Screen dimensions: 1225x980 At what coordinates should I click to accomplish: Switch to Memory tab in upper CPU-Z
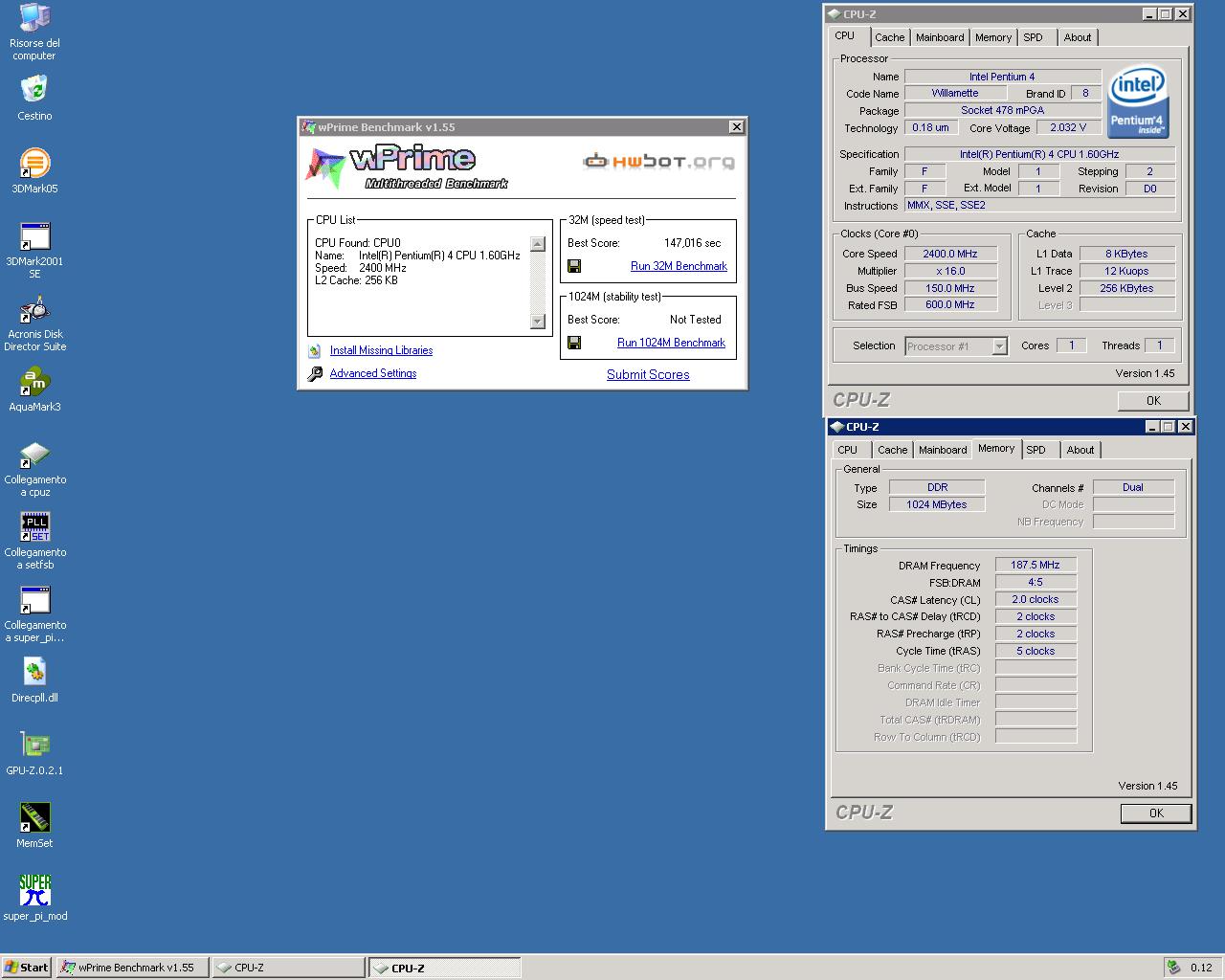click(993, 37)
